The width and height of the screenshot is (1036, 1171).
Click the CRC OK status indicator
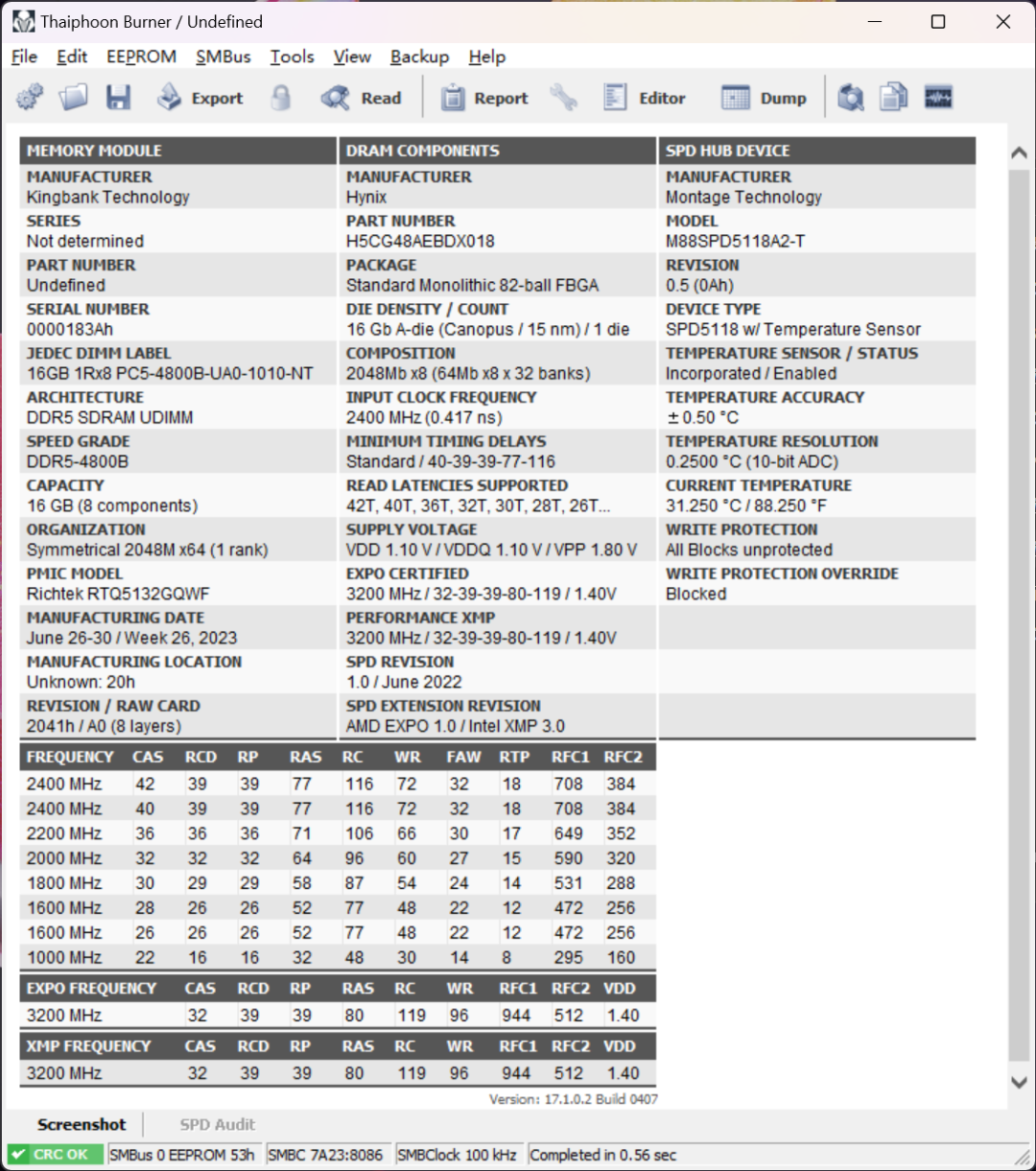55,1155
